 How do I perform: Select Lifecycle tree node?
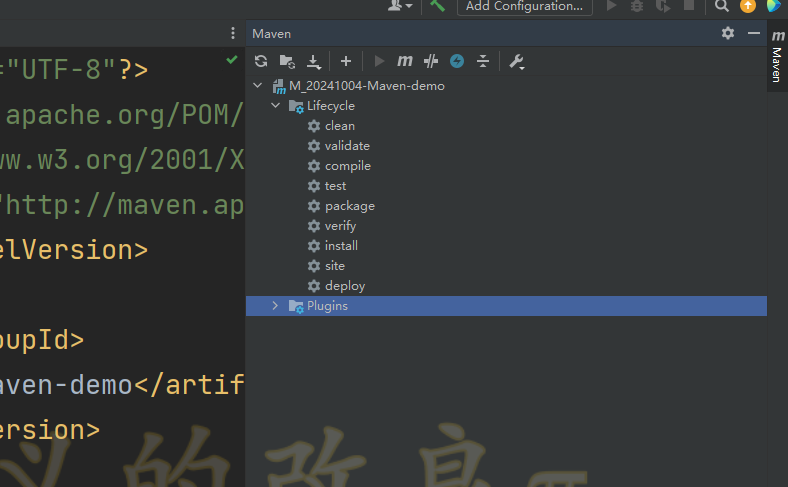(x=331, y=106)
